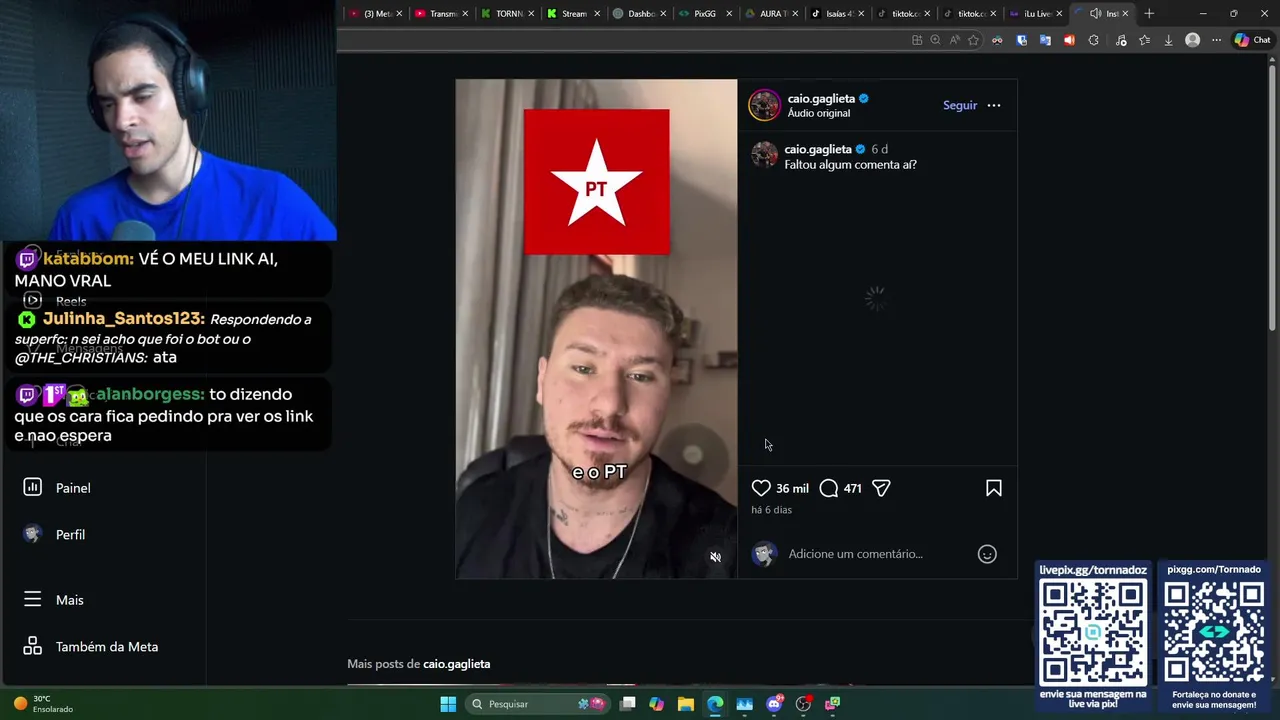Open the emoji picker in comment box
Viewport: 1280px width, 720px height.
(987, 554)
